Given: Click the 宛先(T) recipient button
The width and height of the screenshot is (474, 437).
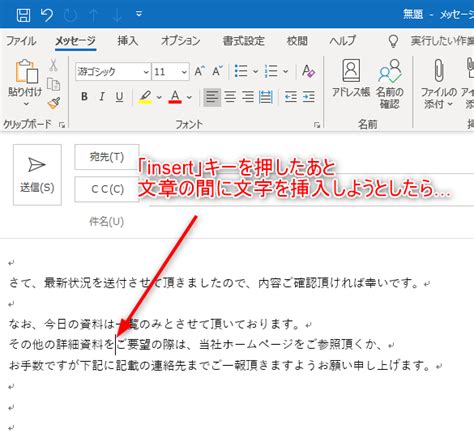Looking at the screenshot, I should coord(107,157).
